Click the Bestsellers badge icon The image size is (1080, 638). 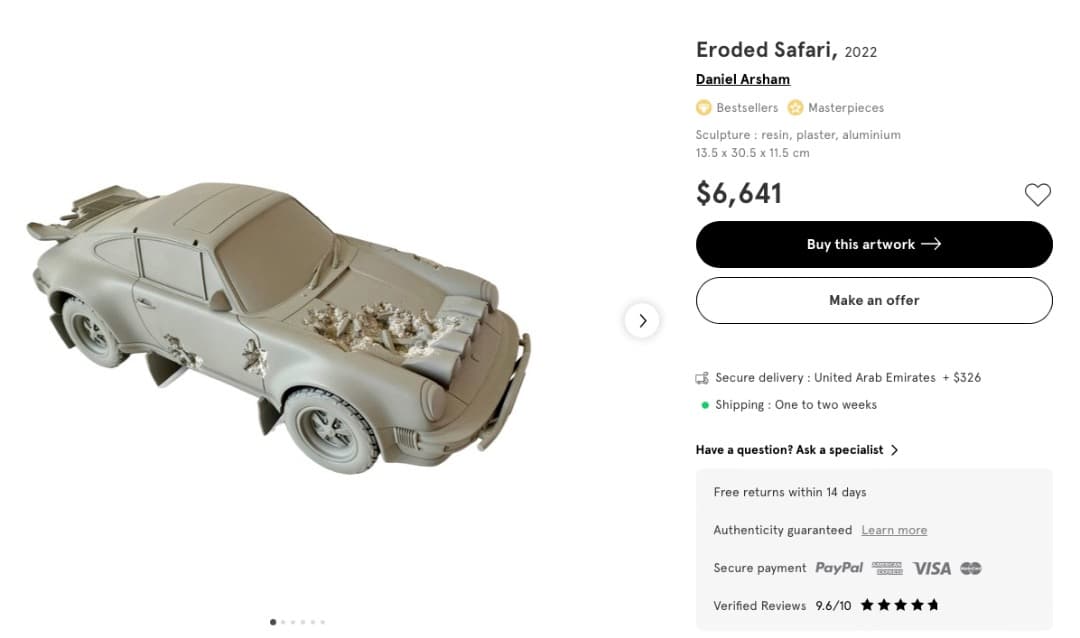(x=704, y=107)
